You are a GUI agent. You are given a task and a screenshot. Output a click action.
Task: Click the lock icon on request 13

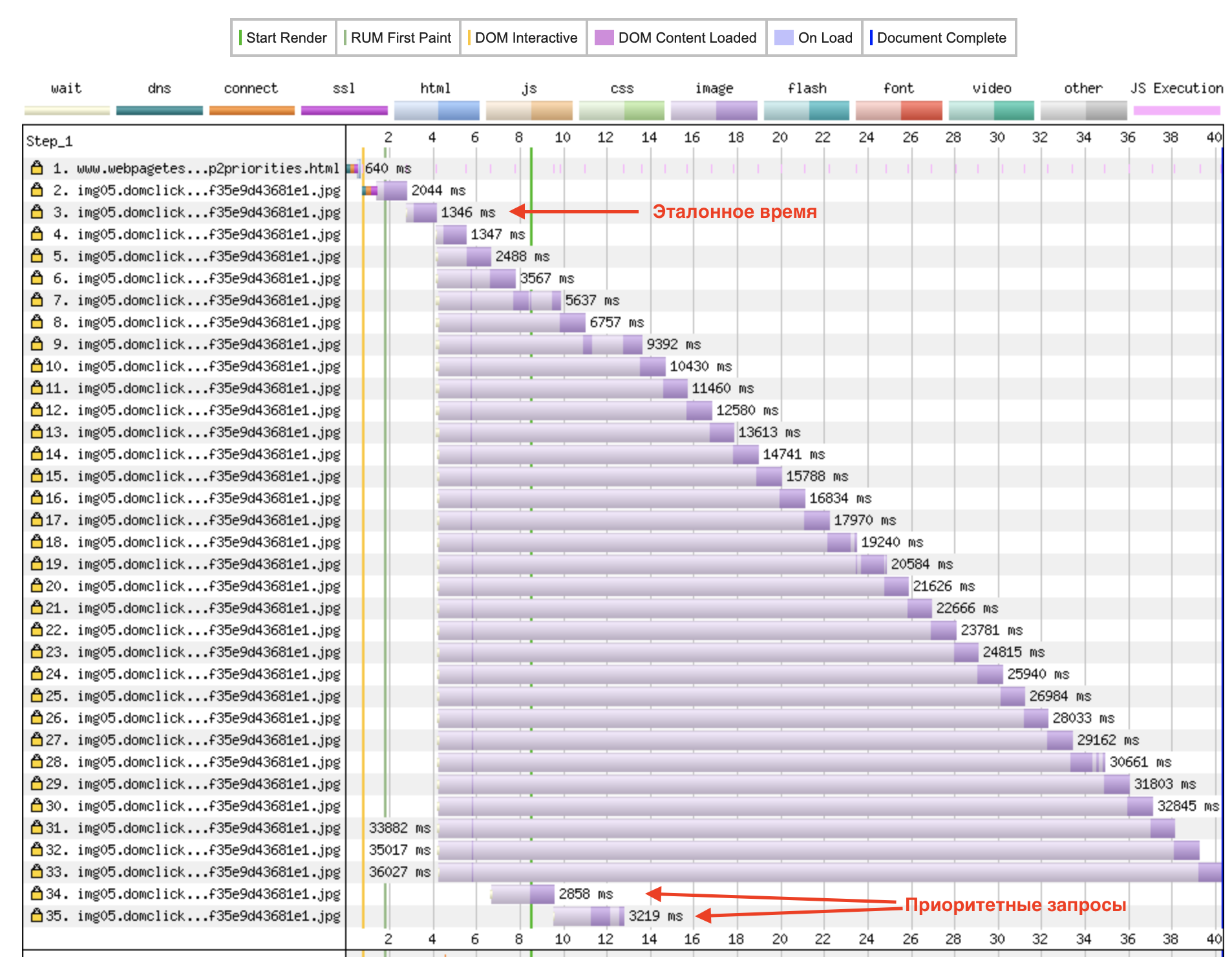click(37, 432)
